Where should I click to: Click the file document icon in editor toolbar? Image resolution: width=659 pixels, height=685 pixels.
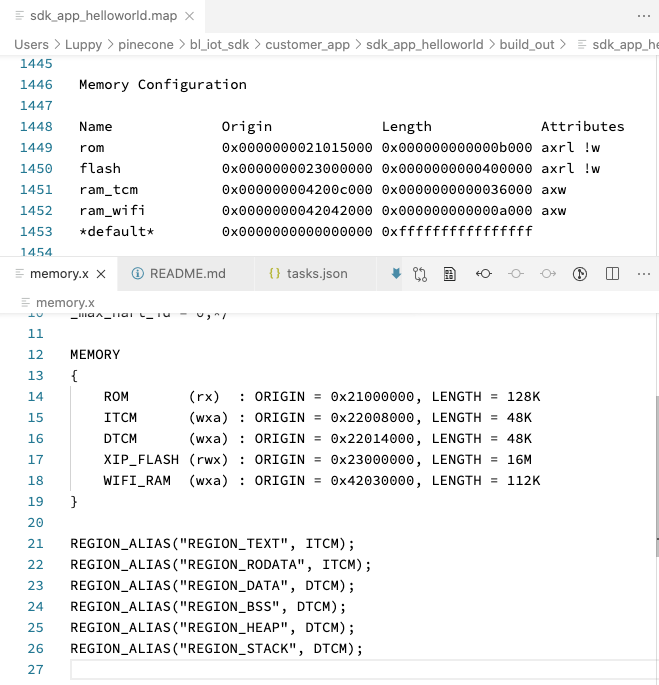[450, 273]
